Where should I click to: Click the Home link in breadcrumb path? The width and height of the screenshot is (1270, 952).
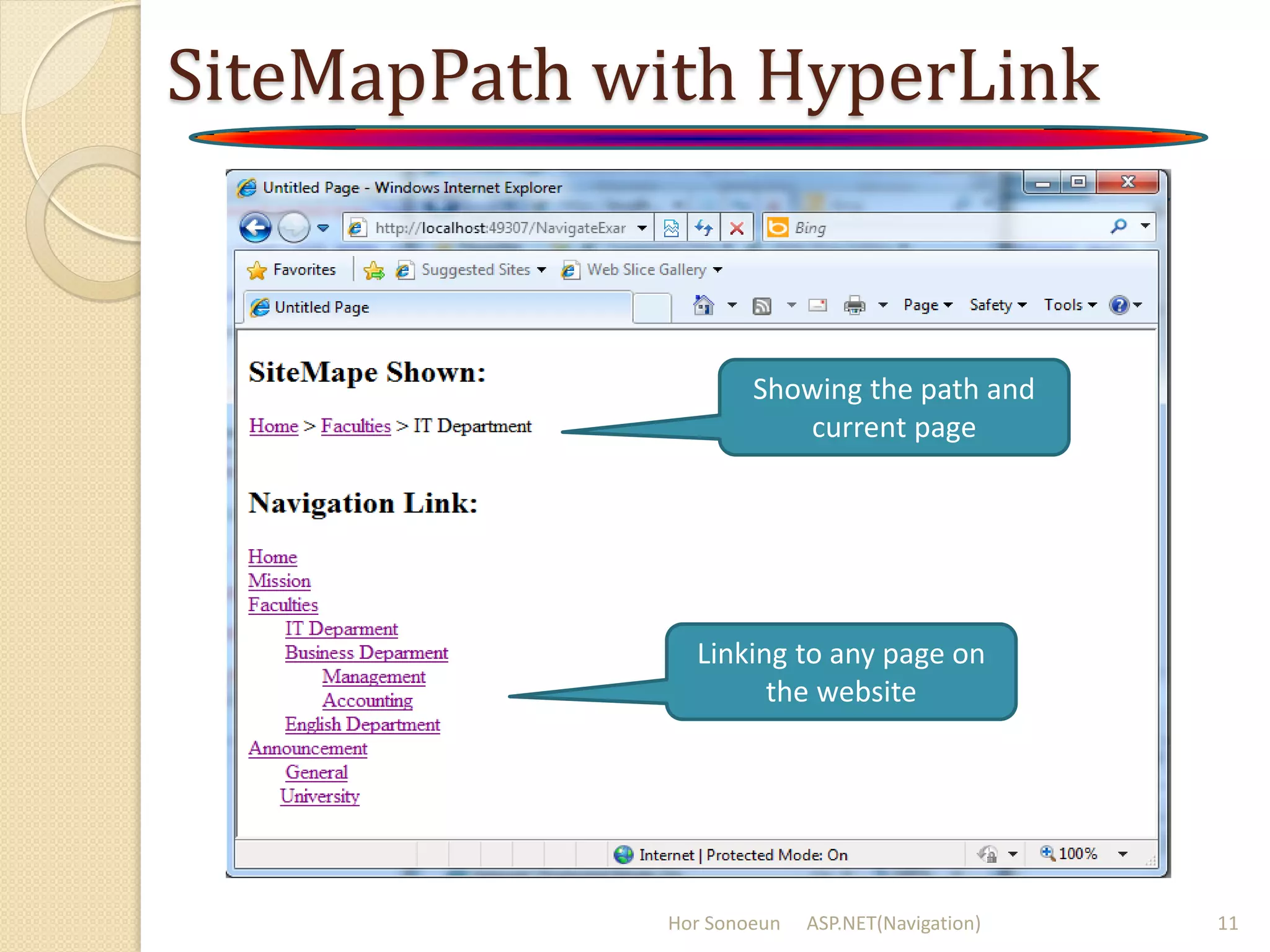click(273, 426)
